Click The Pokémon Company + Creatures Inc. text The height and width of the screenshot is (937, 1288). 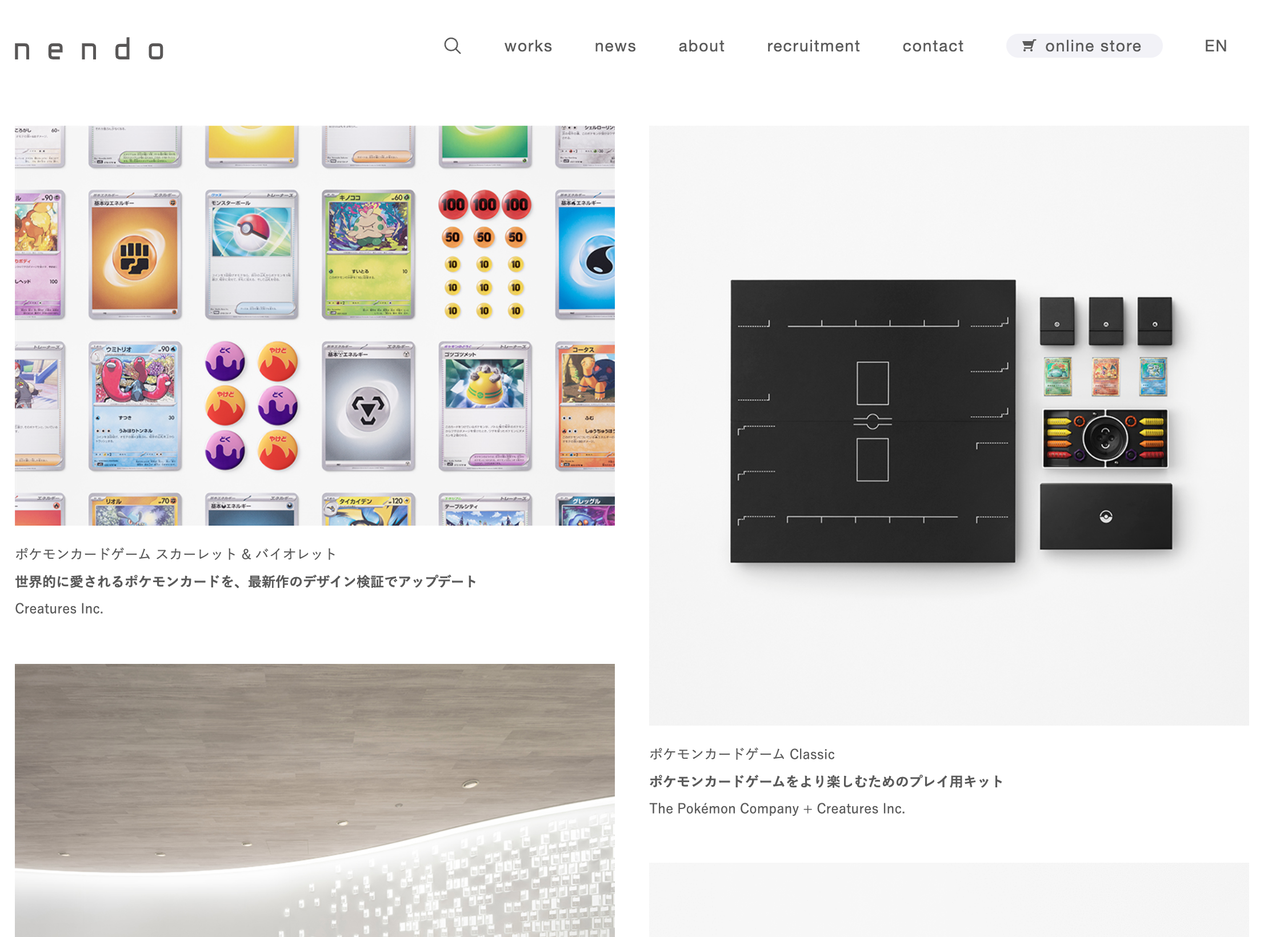[777, 809]
